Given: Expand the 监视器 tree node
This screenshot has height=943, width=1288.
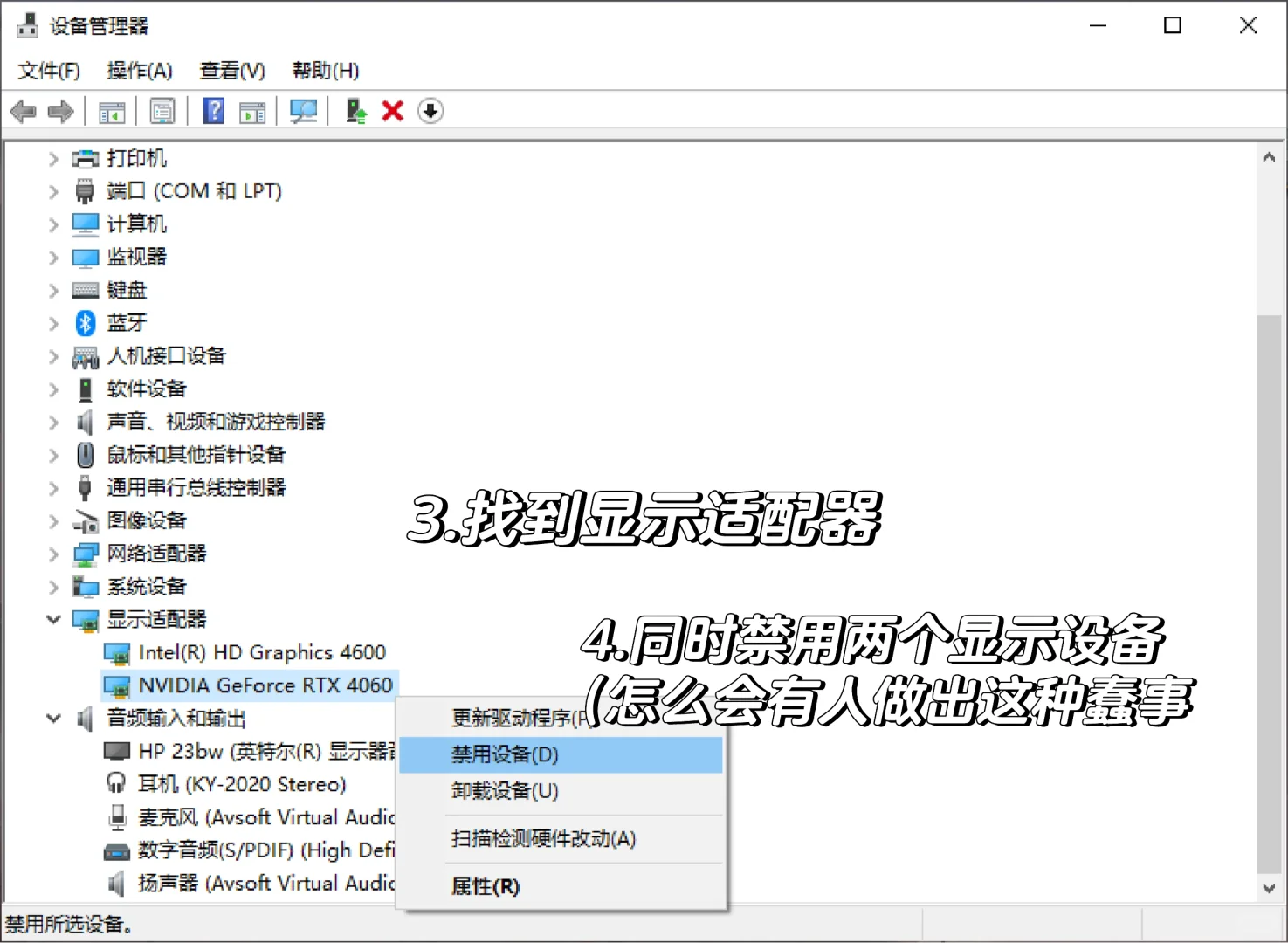Looking at the screenshot, I should [x=53, y=258].
